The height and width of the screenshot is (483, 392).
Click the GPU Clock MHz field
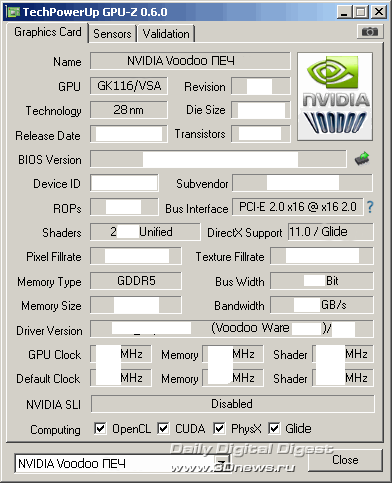121,354
